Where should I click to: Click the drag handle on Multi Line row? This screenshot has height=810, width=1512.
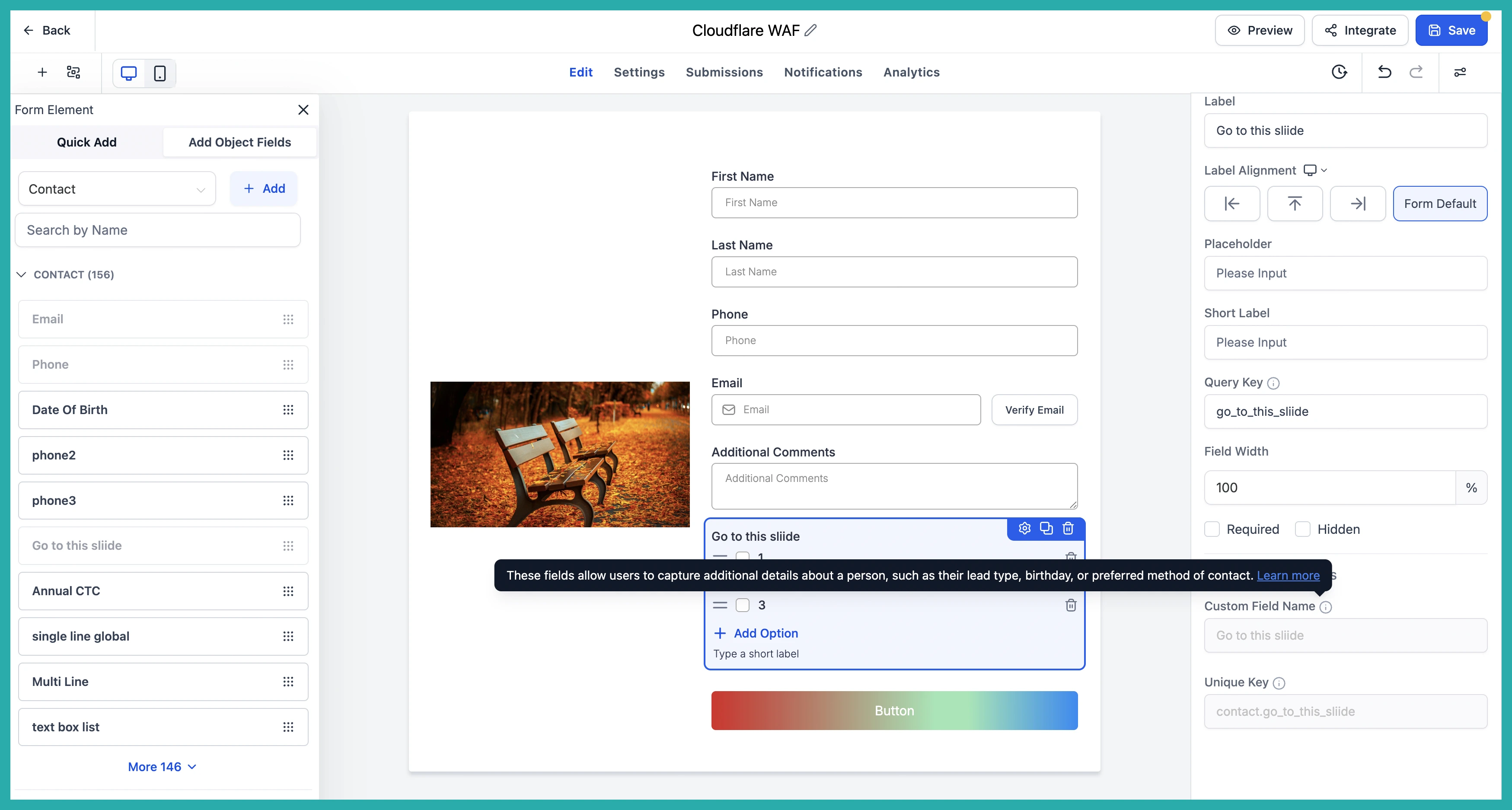pos(287,682)
